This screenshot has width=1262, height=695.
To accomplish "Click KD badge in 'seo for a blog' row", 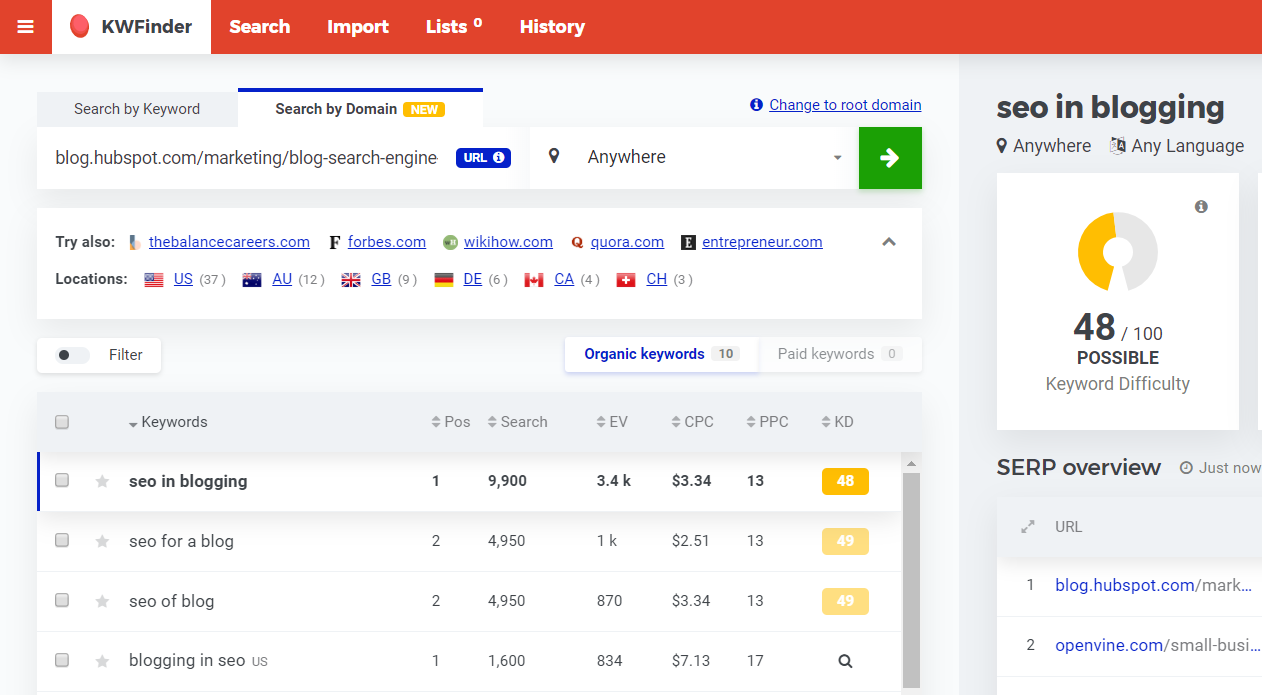I will point(845,541).
